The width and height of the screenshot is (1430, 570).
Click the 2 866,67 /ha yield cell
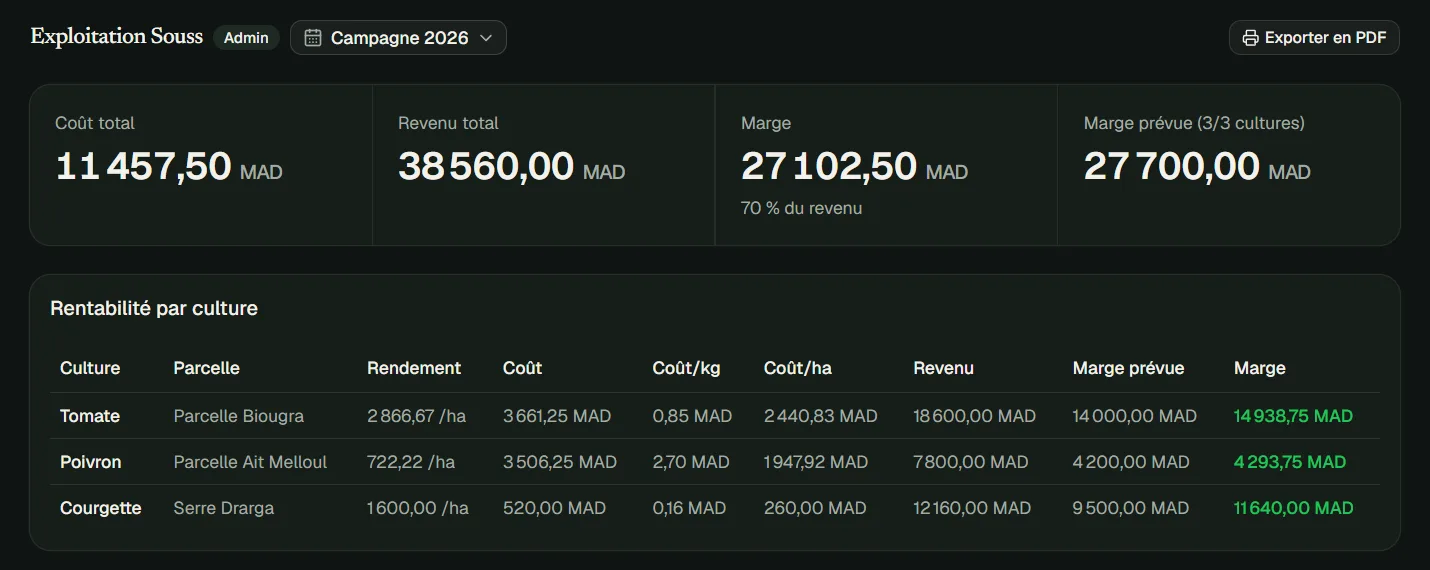coord(416,416)
